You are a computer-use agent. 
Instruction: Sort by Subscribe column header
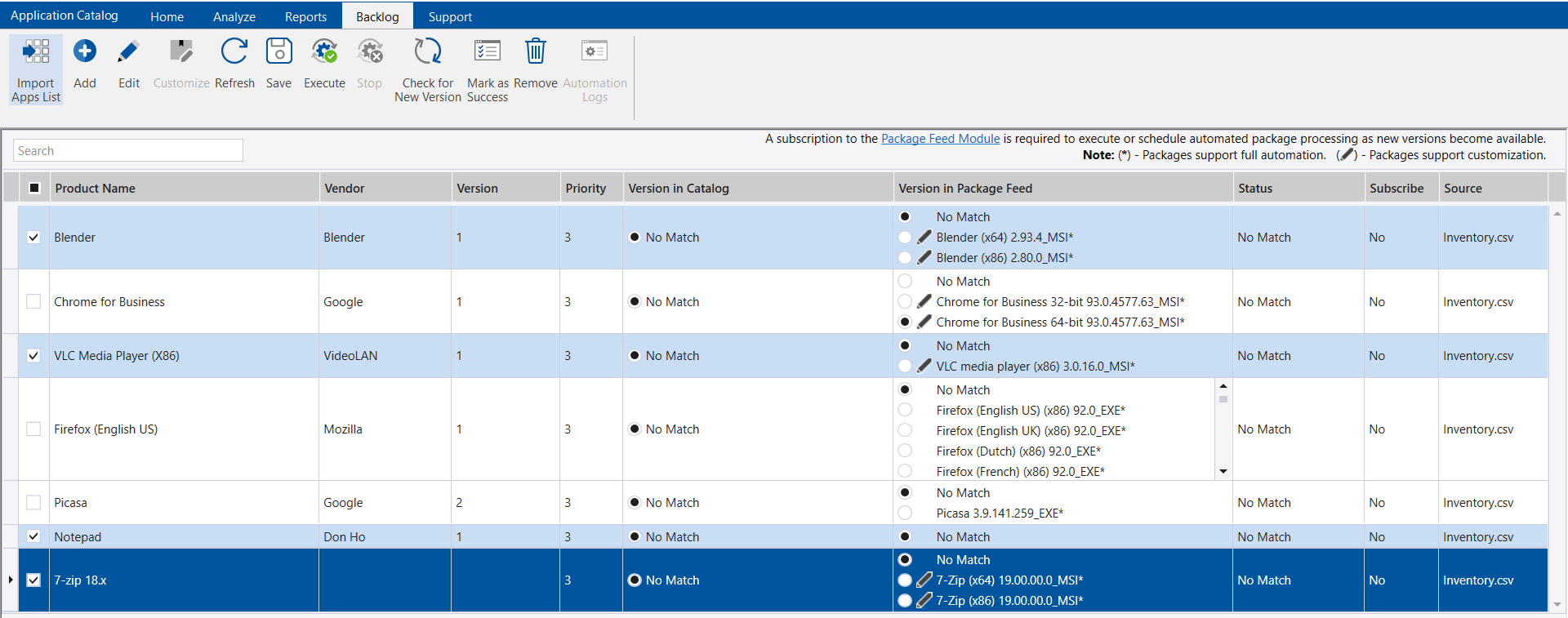[1401, 188]
